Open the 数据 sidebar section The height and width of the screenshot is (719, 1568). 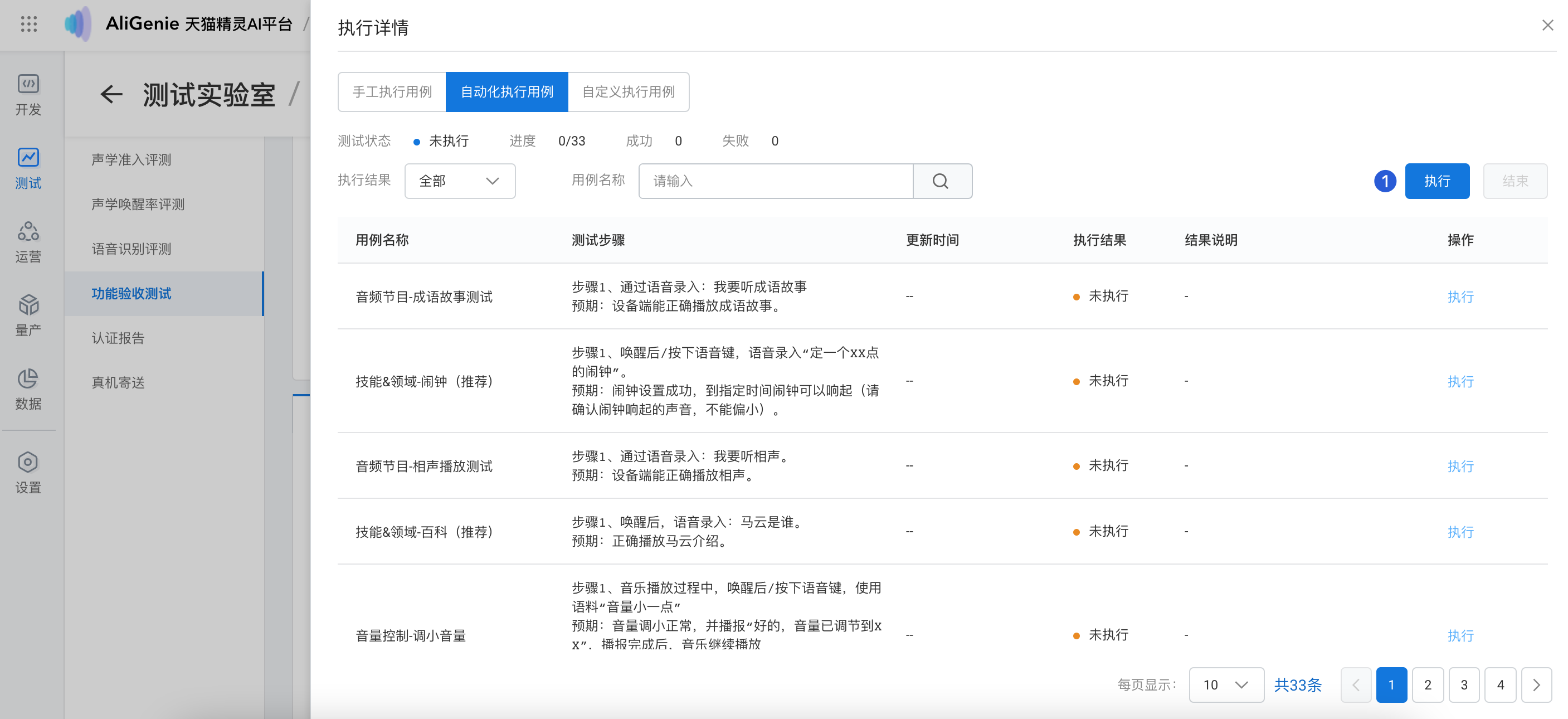(x=28, y=390)
